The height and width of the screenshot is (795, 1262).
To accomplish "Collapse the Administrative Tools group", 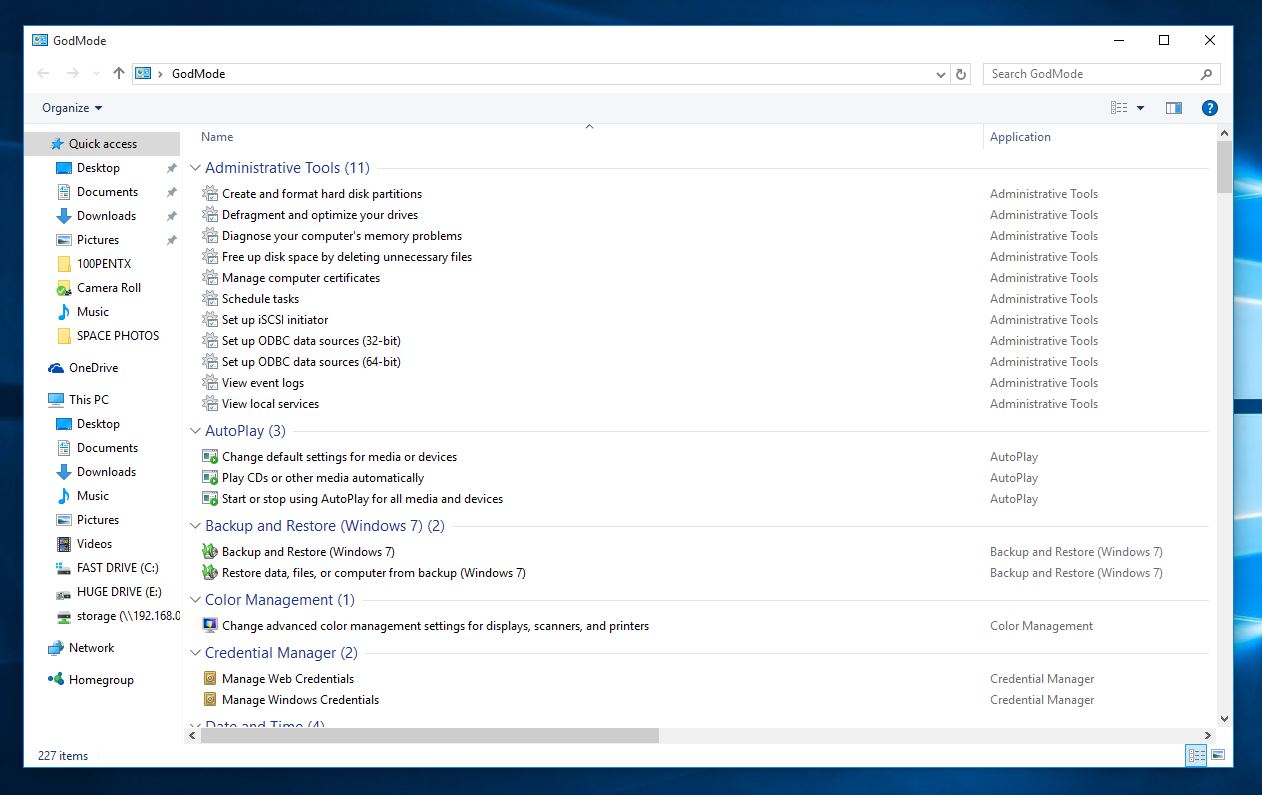I will tap(196, 168).
